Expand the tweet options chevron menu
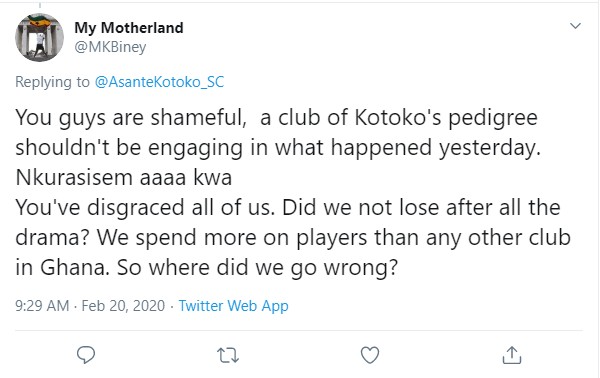The image size is (600, 378). [x=576, y=26]
